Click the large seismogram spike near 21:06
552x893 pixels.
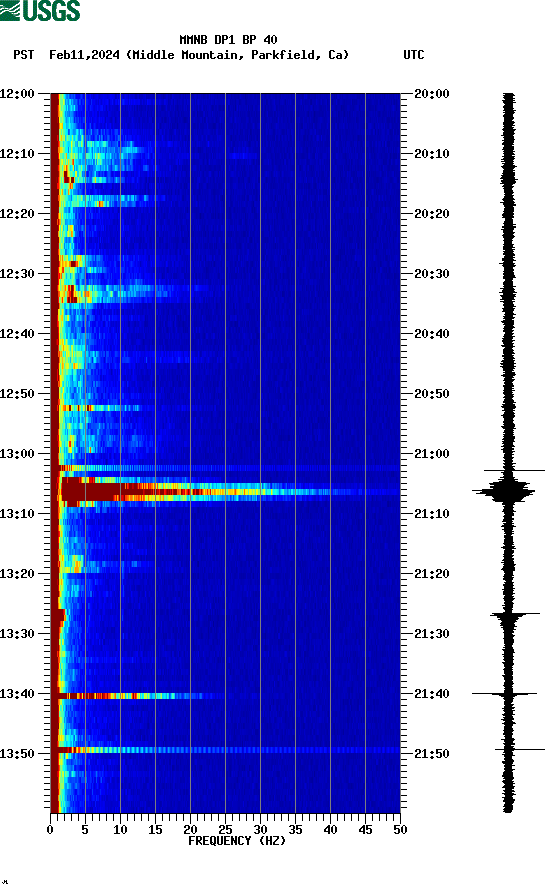click(x=504, y=491)
